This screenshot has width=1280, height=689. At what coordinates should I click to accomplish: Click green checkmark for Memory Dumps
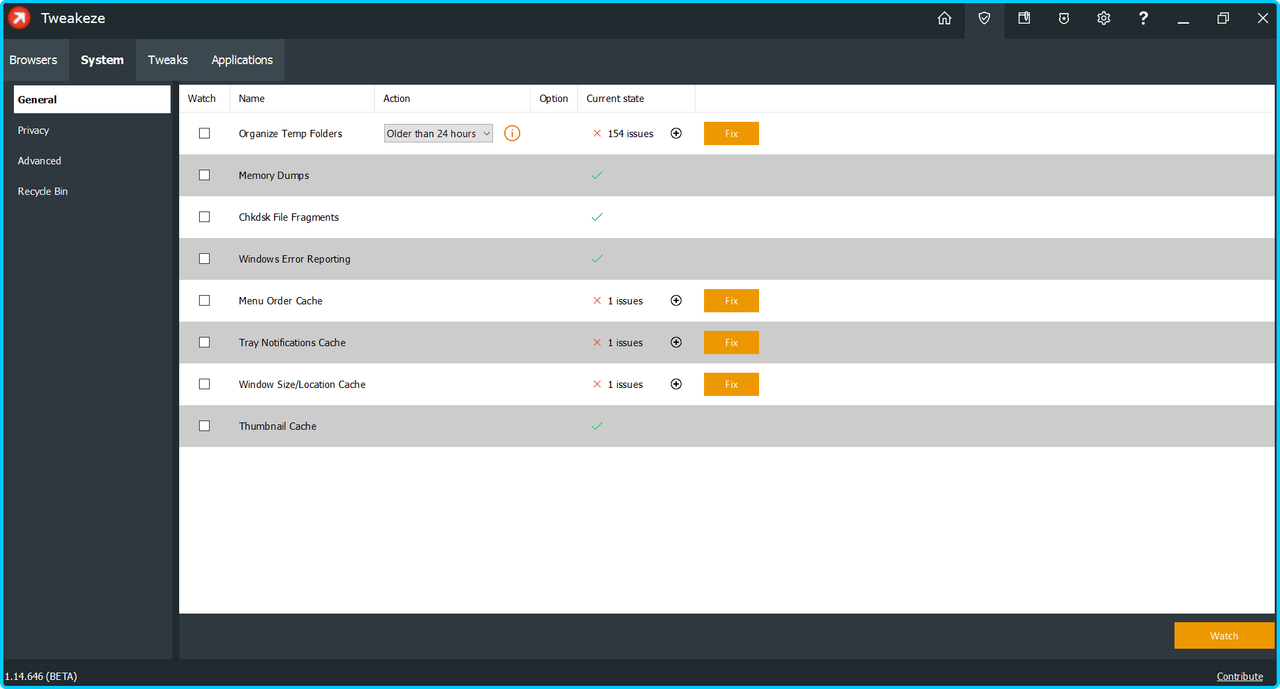pyautogui.click(x=597, y=175)
